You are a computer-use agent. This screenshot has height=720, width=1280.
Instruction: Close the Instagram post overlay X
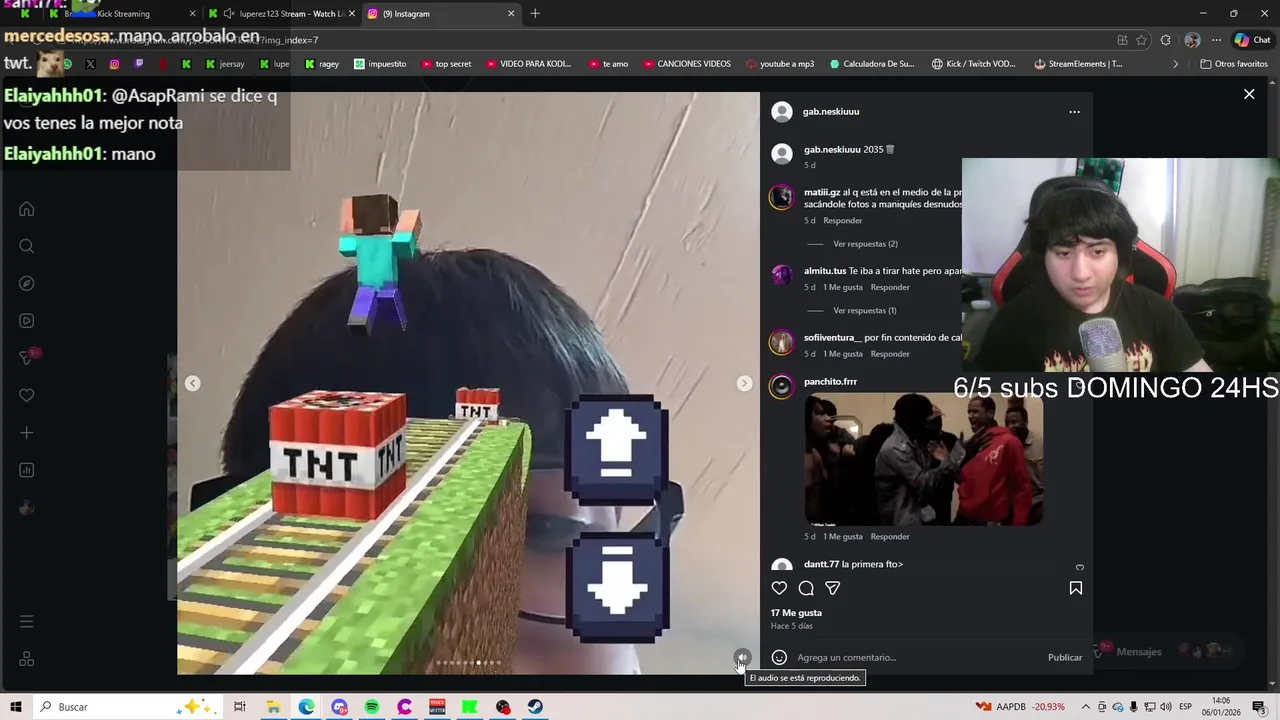pos(1249,94)
